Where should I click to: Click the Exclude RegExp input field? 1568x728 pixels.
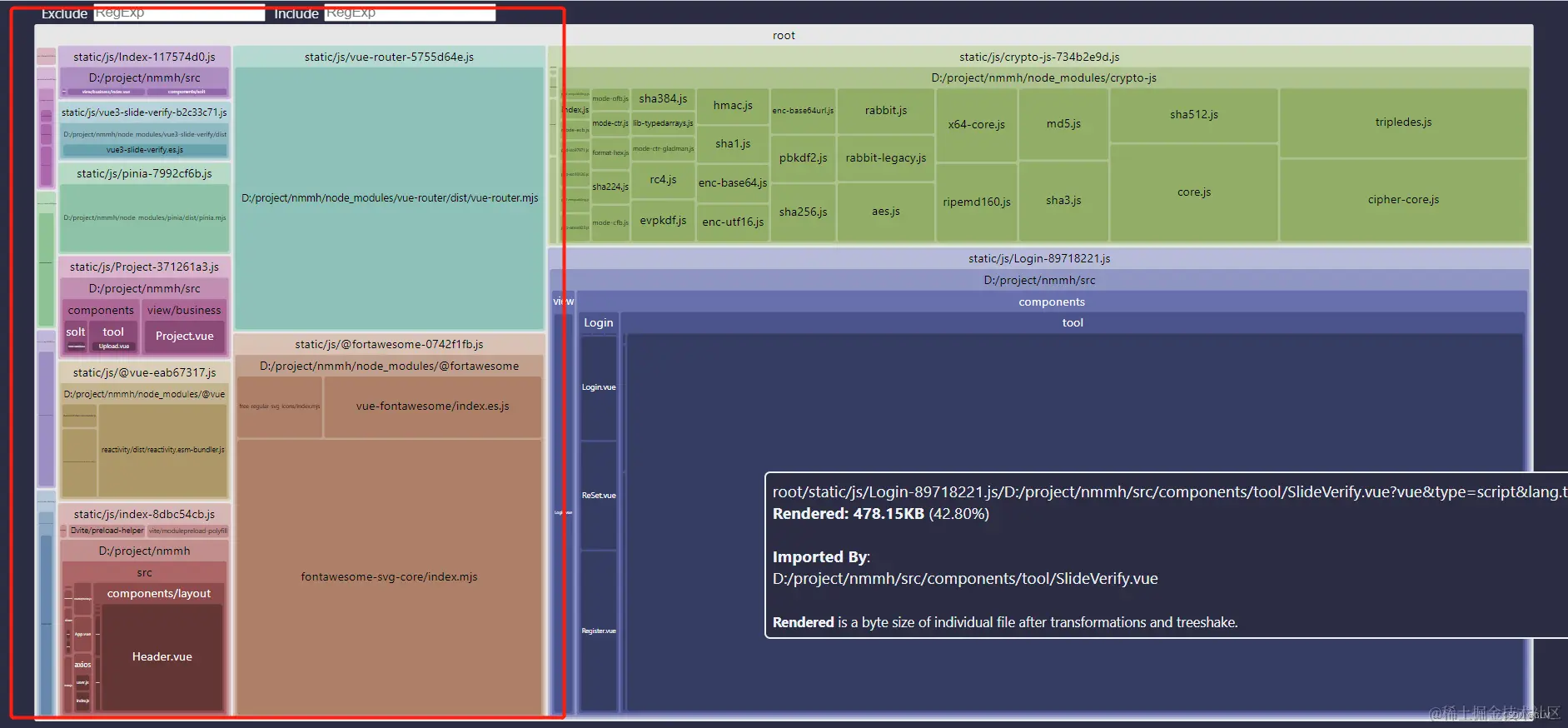pos(179,13)
